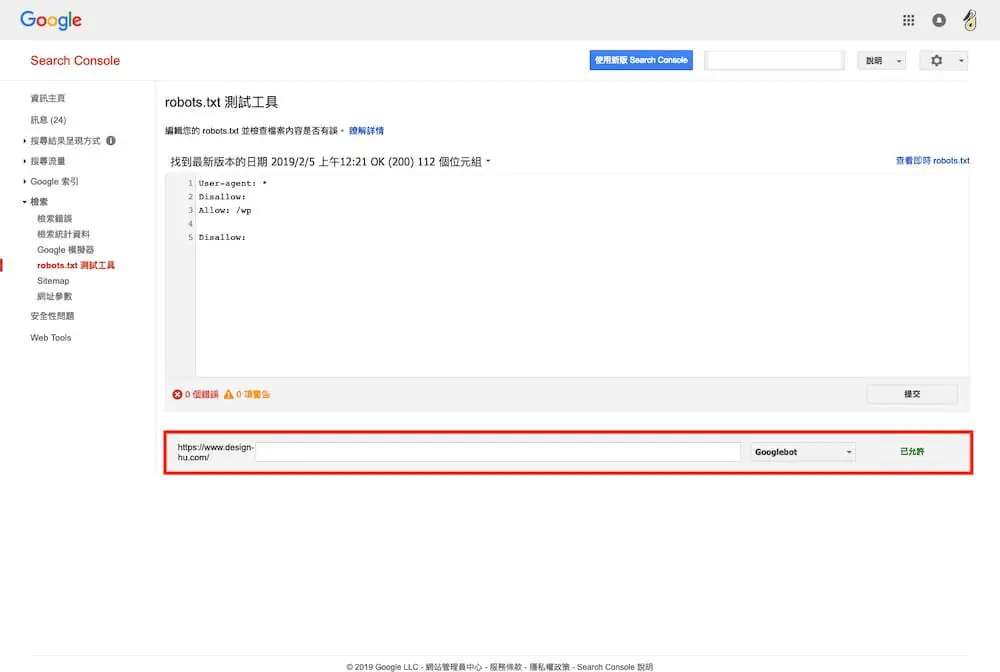Image resolution: width=1000 pixels, height=672 pixels.
Task: Open Search Console 說明 footer link
Action: click(x=615, y=667)
